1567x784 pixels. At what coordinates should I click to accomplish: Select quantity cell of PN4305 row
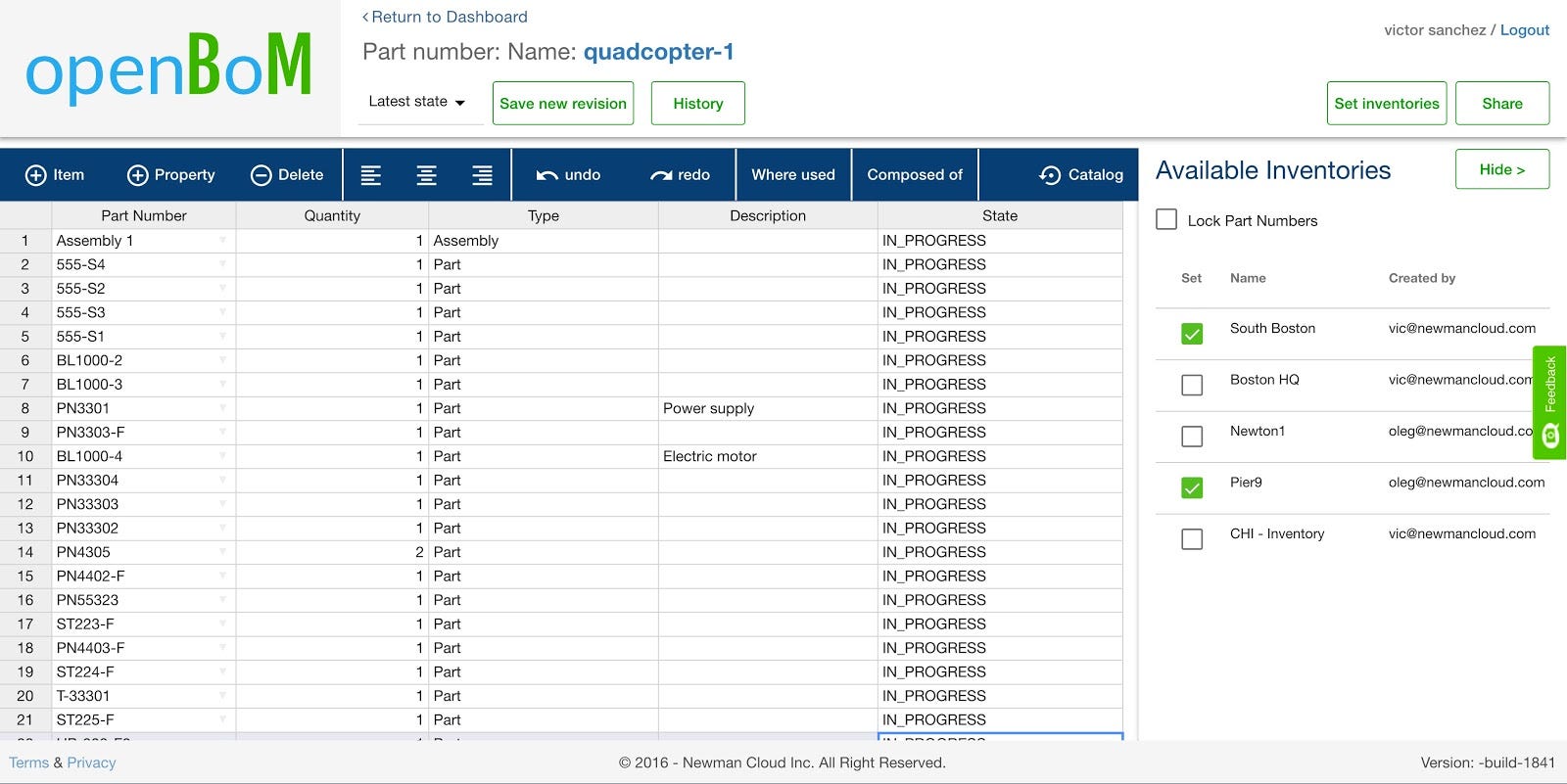click(x=332, y=552)
